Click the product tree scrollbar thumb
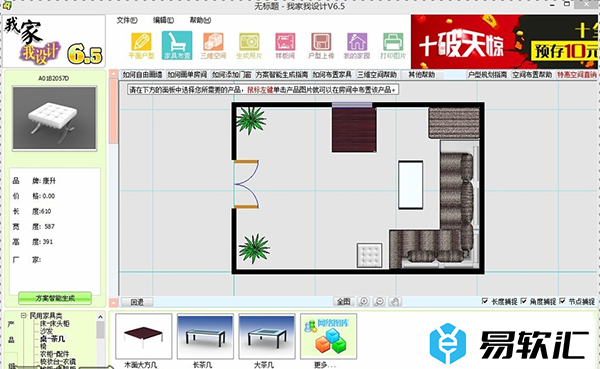600x369 pixels. [100, 330]
